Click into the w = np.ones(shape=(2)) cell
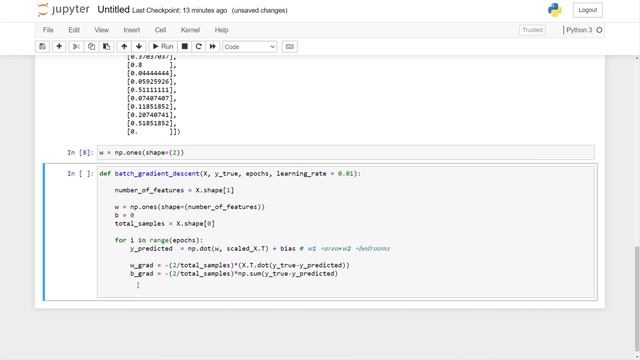Viewport: 640px width, 360px height. [x=346, y=152]
